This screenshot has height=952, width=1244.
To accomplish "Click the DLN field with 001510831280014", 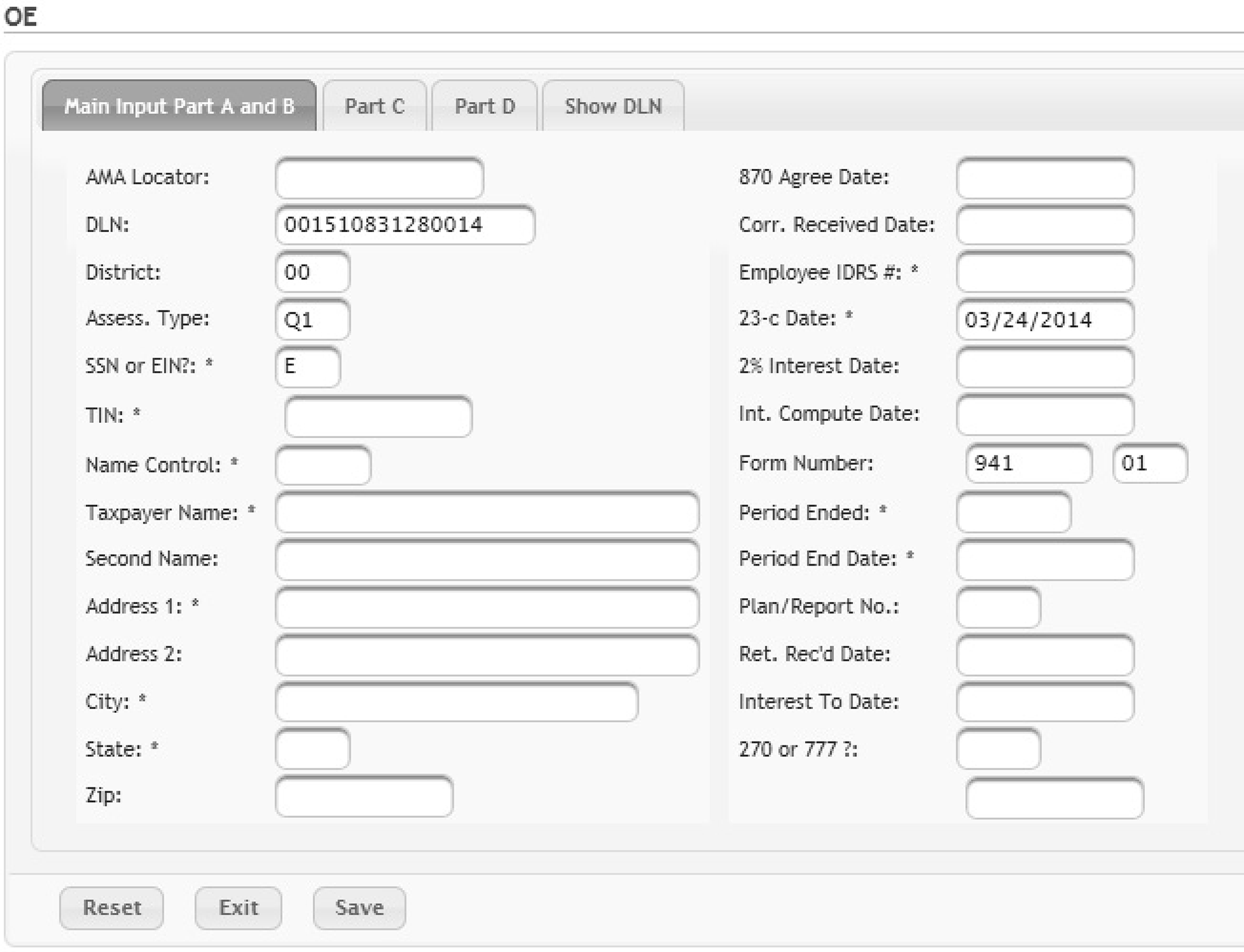I will tap(405, 224).
